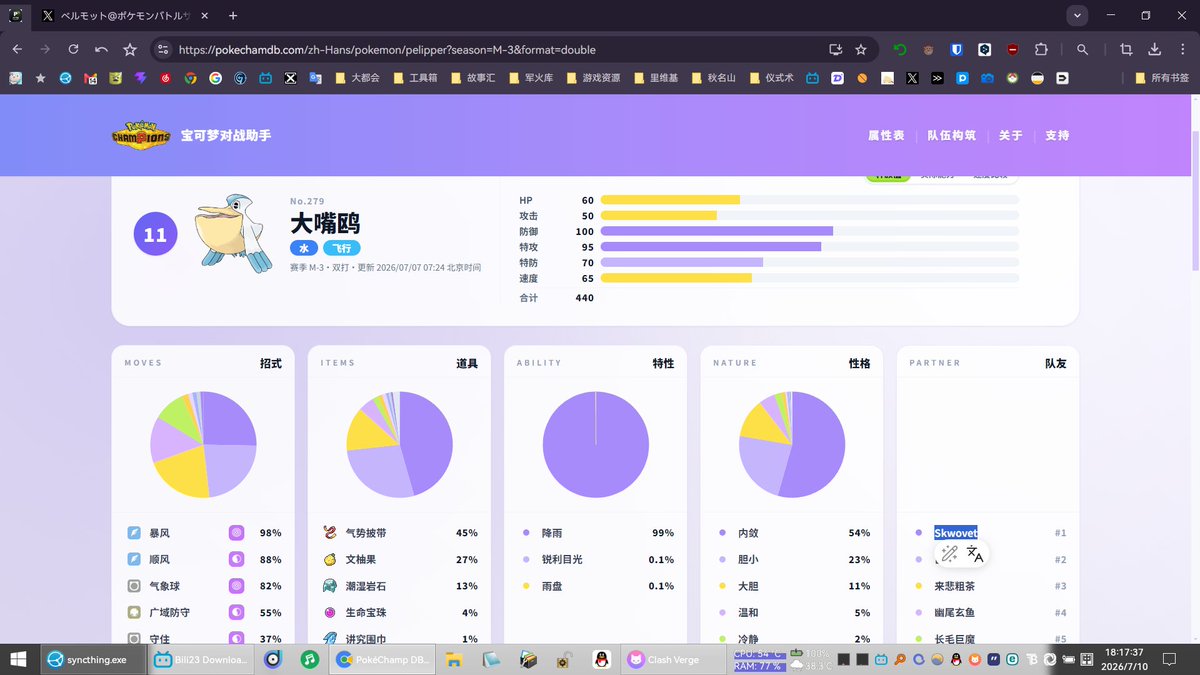Click the browser address bar URL
Image resolution: width=1200 pixels, height=675 pixels.
387,49
